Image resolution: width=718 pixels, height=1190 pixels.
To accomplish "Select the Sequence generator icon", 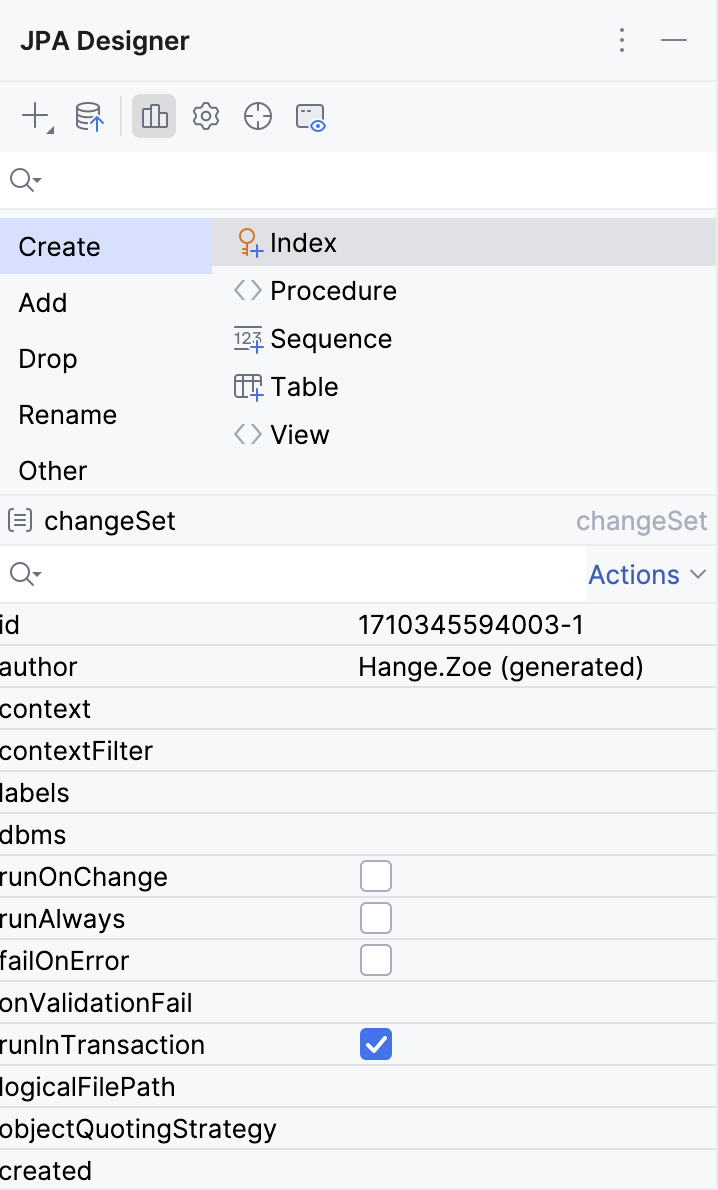I will 247,338.
